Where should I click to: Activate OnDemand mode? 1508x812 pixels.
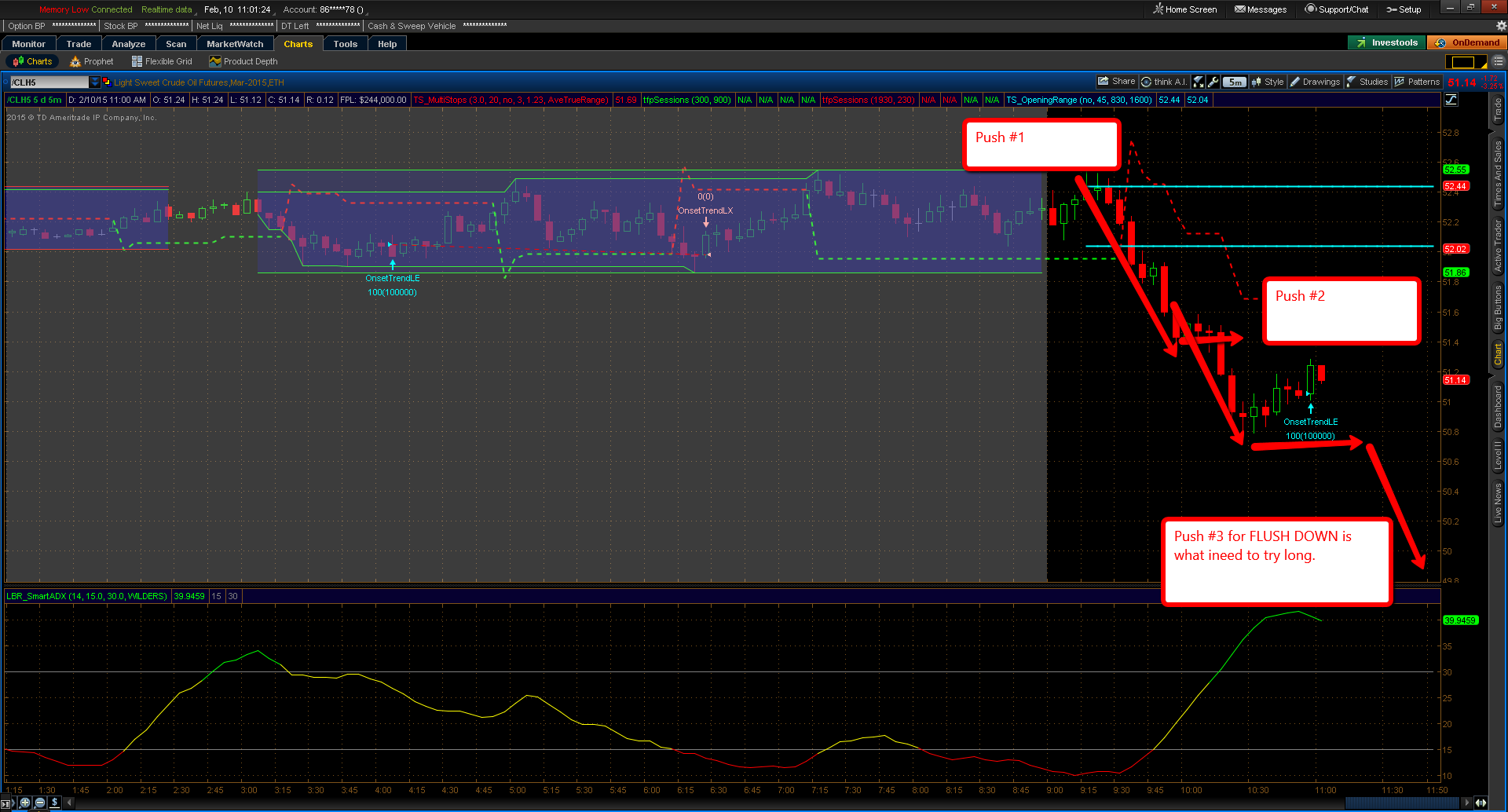[1467, 42]
